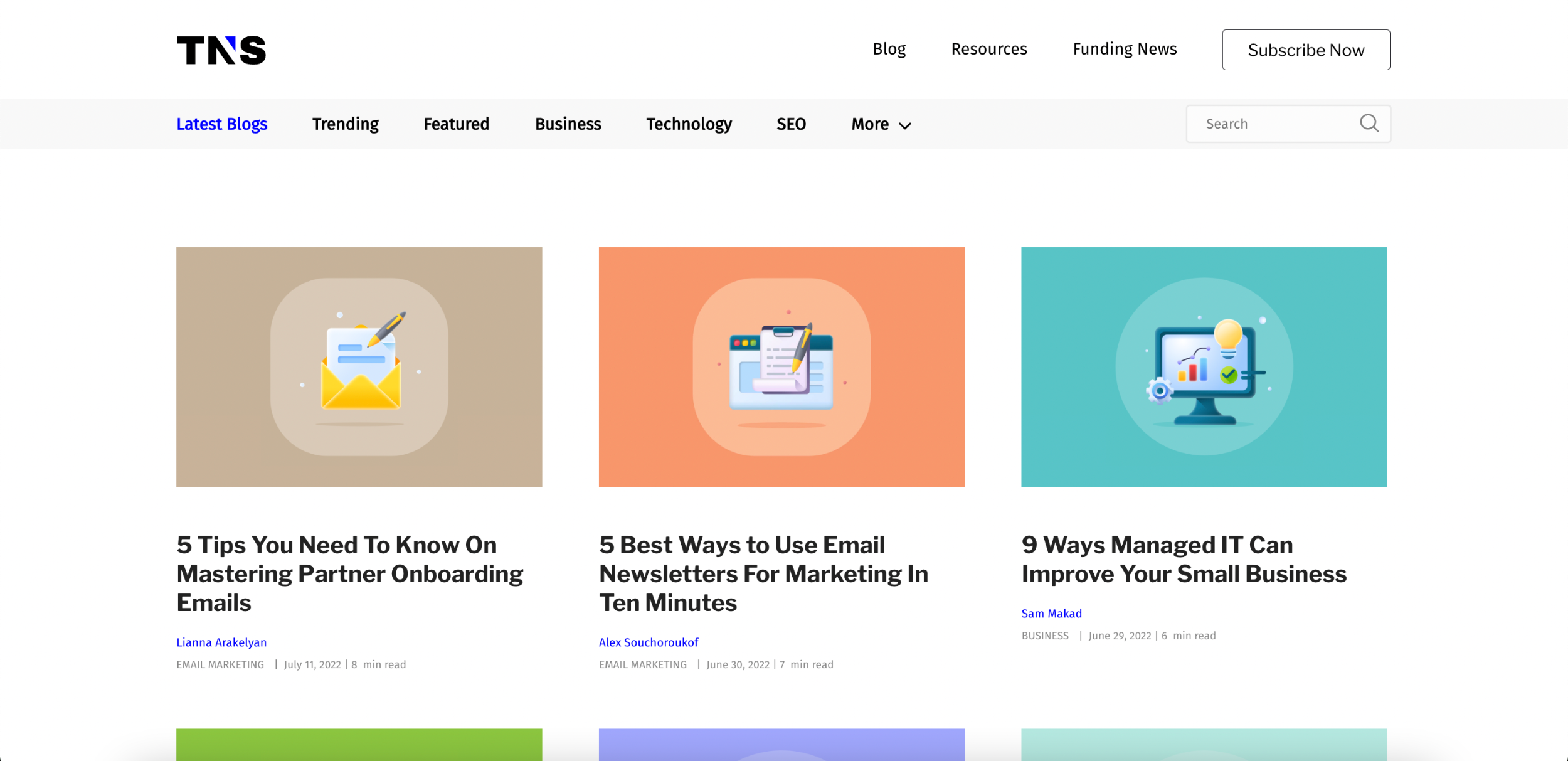1568x761 pixels.
Task: Focus the Search input field
Action: (x=1273, y=124)
